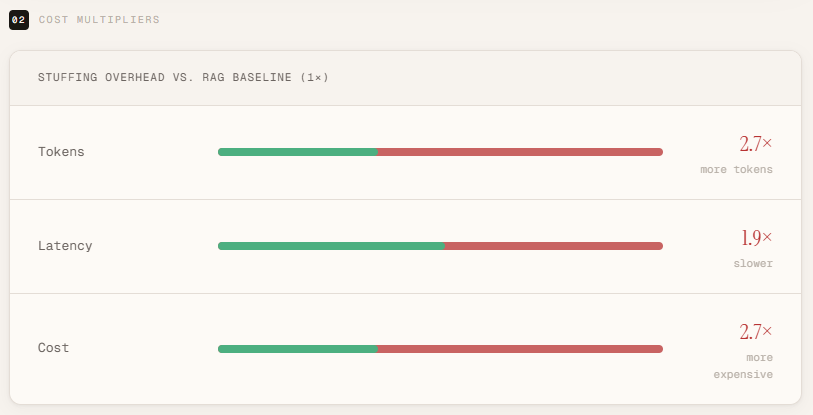Click the red segment of the Cost bar

[520, 349]
